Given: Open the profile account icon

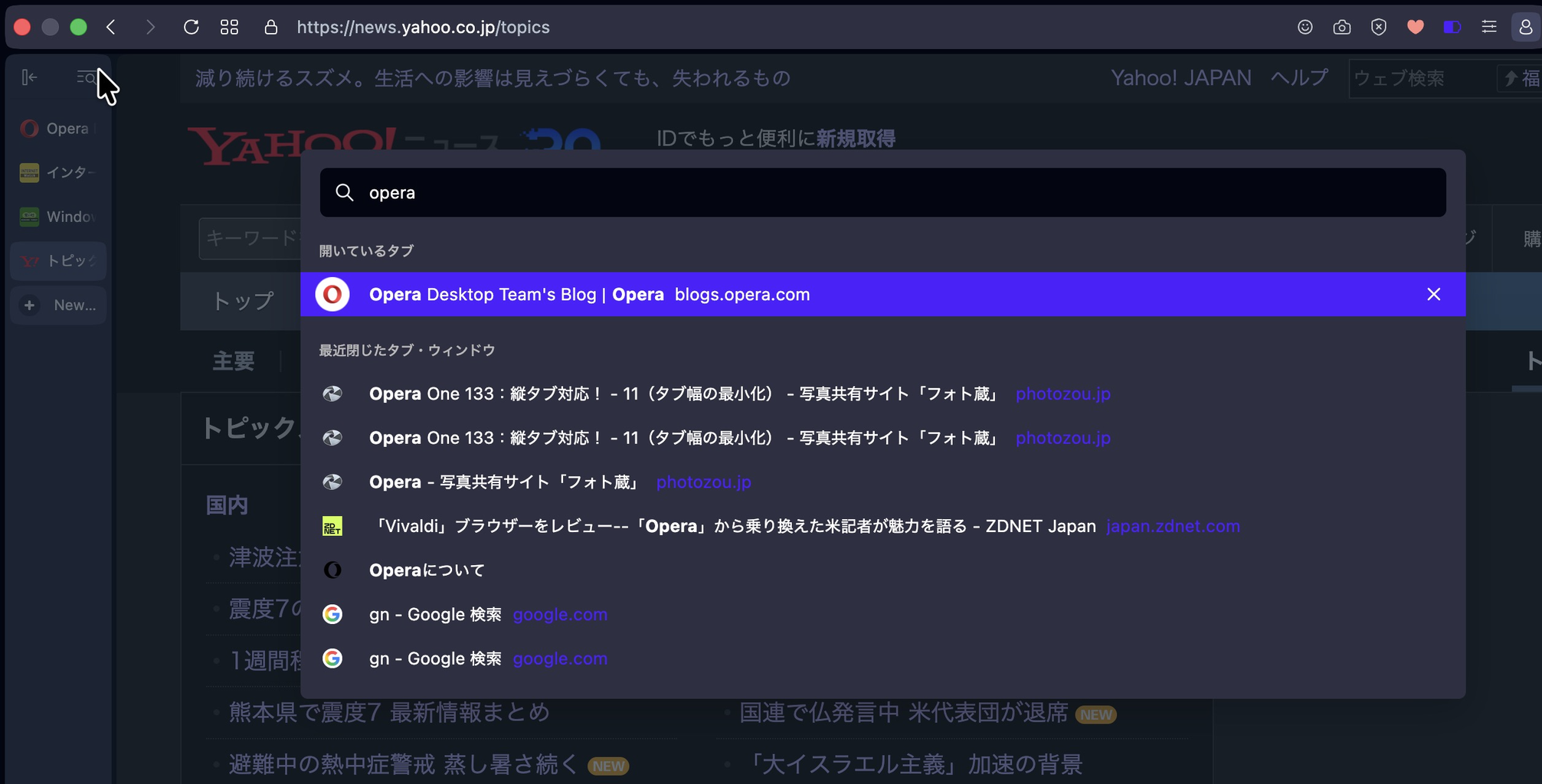Looking at the screenshot, I should tap(1526, 28).
